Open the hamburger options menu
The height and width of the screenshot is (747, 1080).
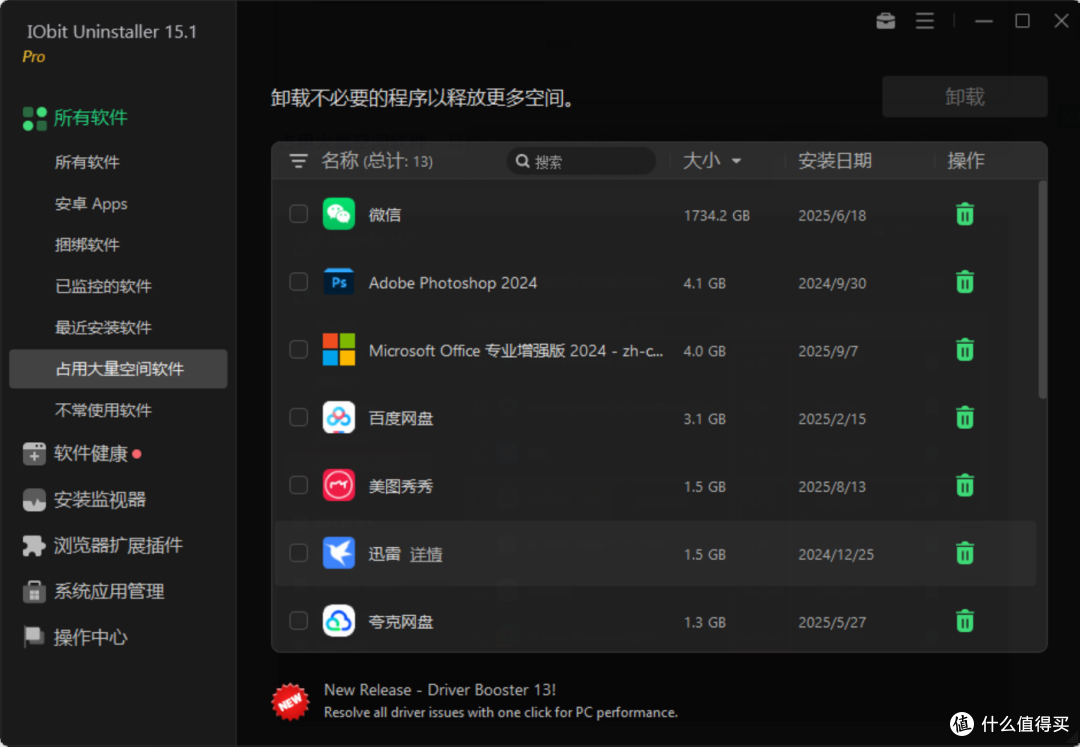[x=924, y=21]
